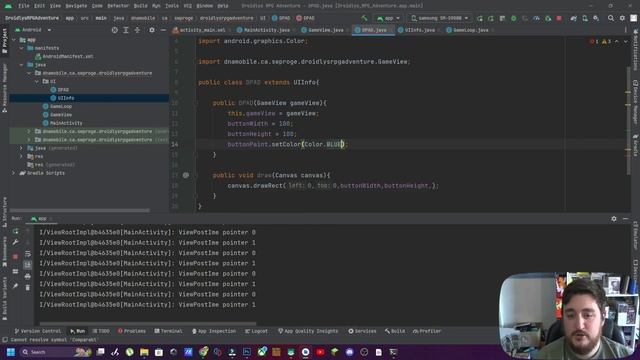The height and width of the screenshot is (360, 640).
Task: Collapse the manifests folder
Action: (x=21, y=48)
